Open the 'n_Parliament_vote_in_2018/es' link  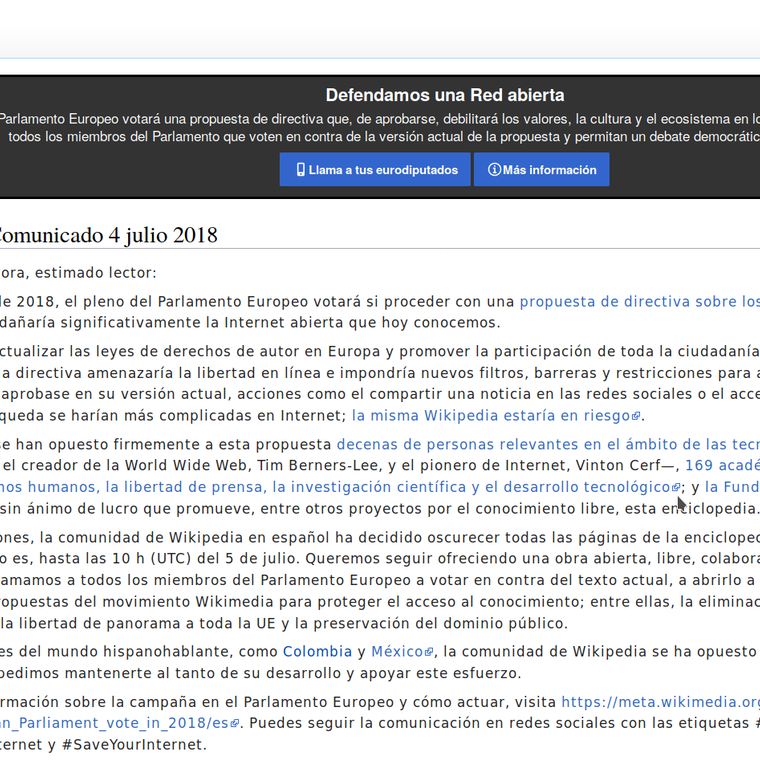114,723
